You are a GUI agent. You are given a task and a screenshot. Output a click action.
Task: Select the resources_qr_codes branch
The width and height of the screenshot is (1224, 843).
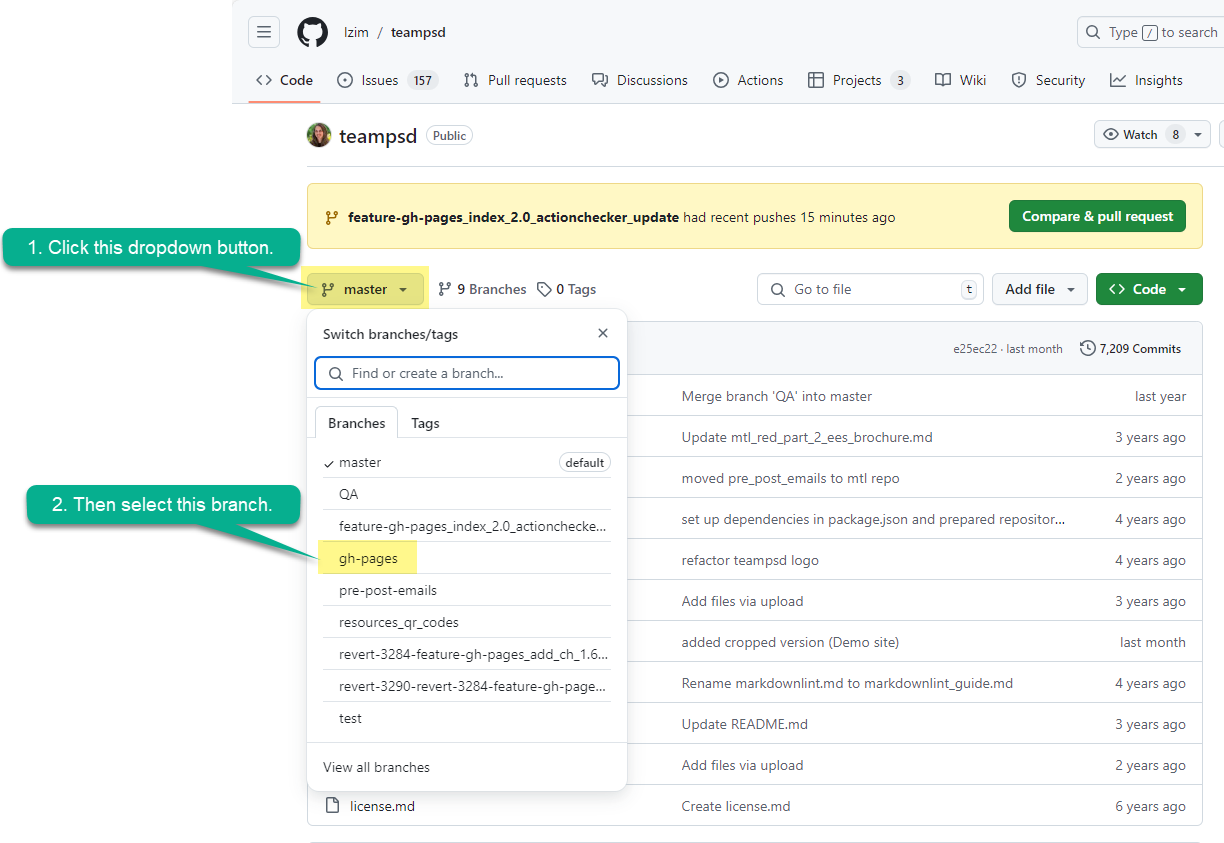click(x=467, y=622)
